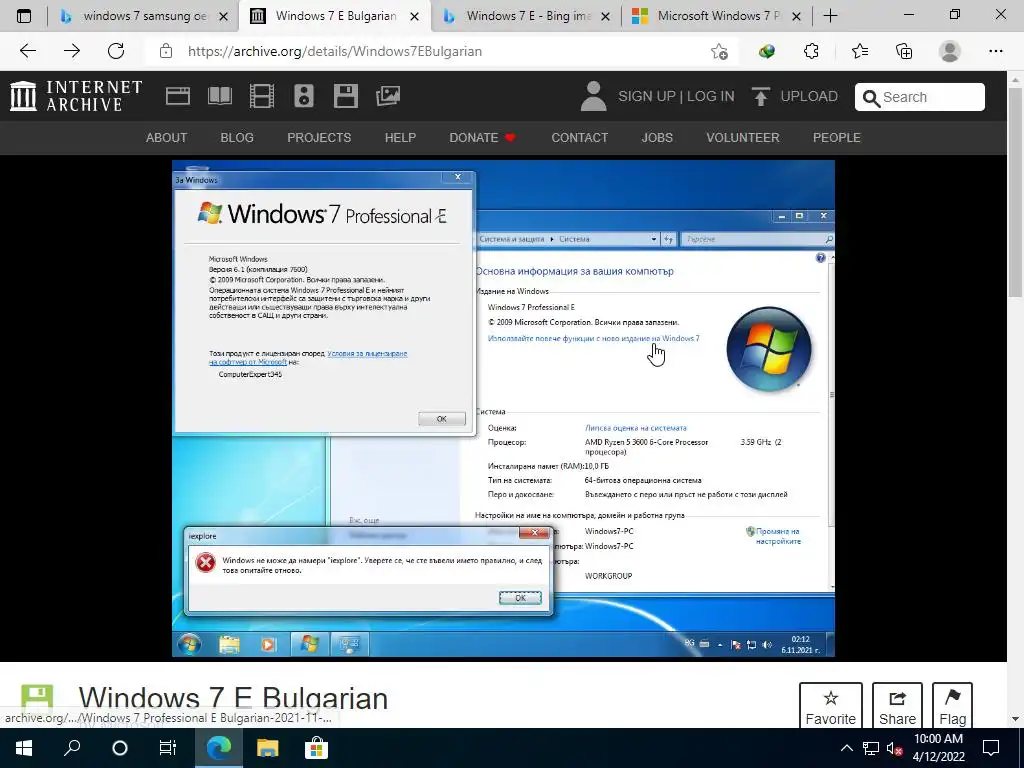
Task: Click the Share button
Action: pos(897,706)
